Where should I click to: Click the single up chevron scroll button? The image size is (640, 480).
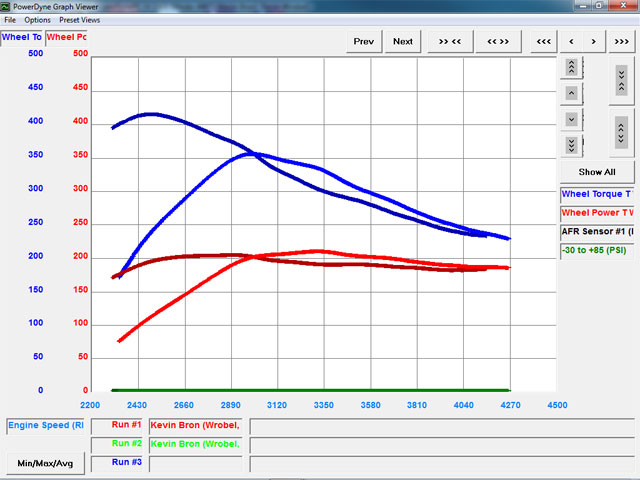coord(571,93)
